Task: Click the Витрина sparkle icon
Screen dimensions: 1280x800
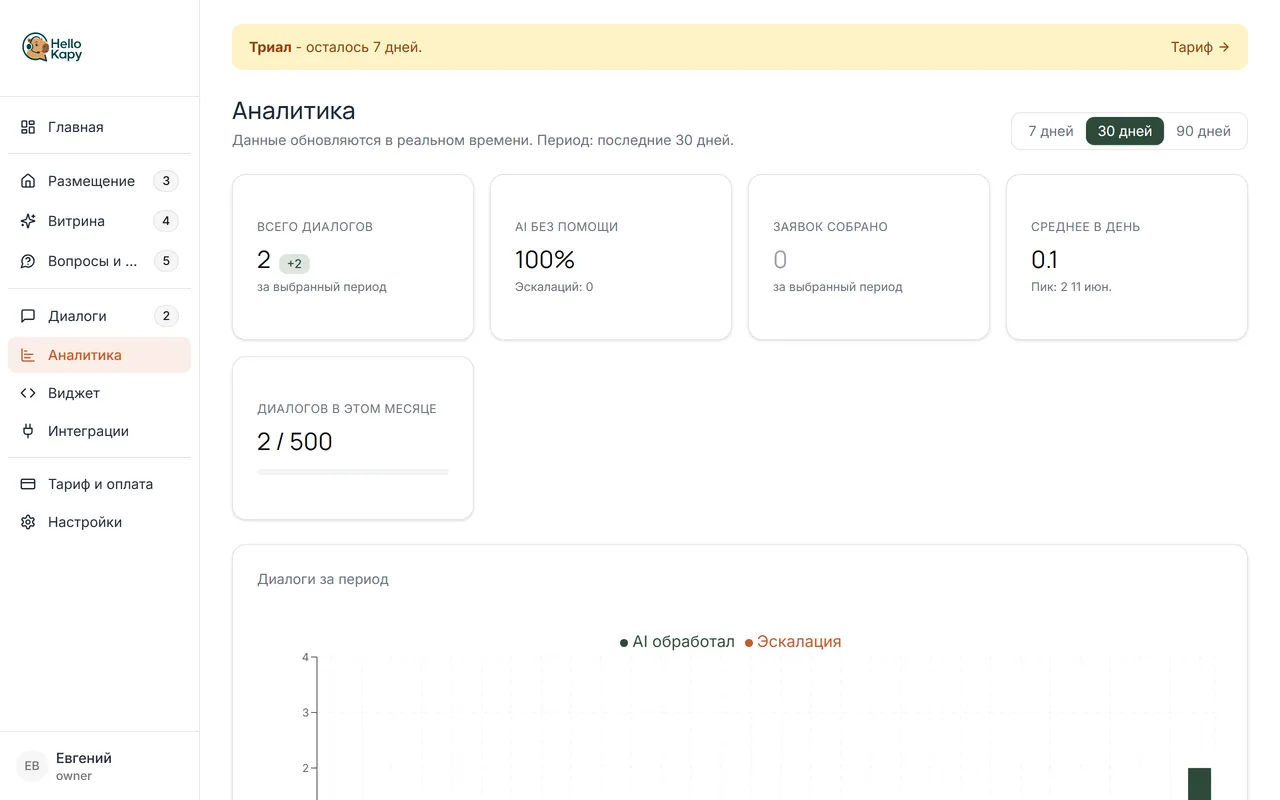Action: (x=28, y=221)
